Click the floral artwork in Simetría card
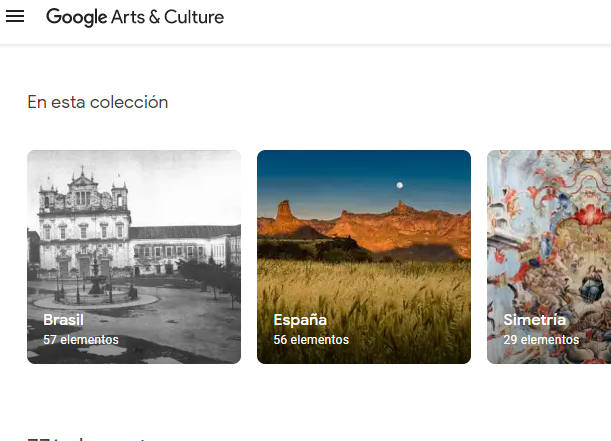 (x=550, y=220)
